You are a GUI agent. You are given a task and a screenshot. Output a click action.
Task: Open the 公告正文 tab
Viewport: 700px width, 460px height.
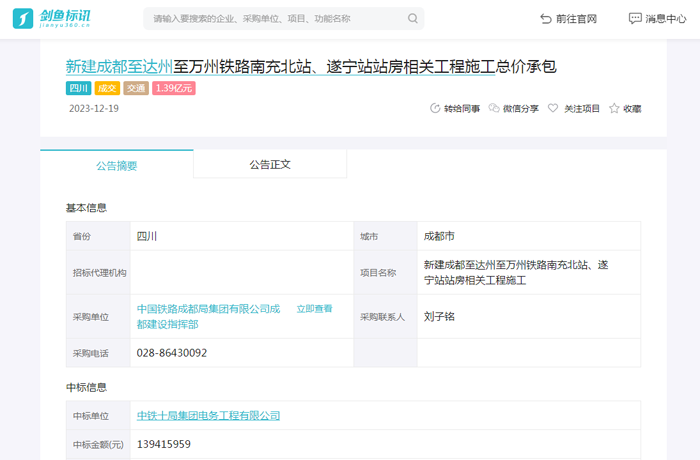click(x=270, y=164)
